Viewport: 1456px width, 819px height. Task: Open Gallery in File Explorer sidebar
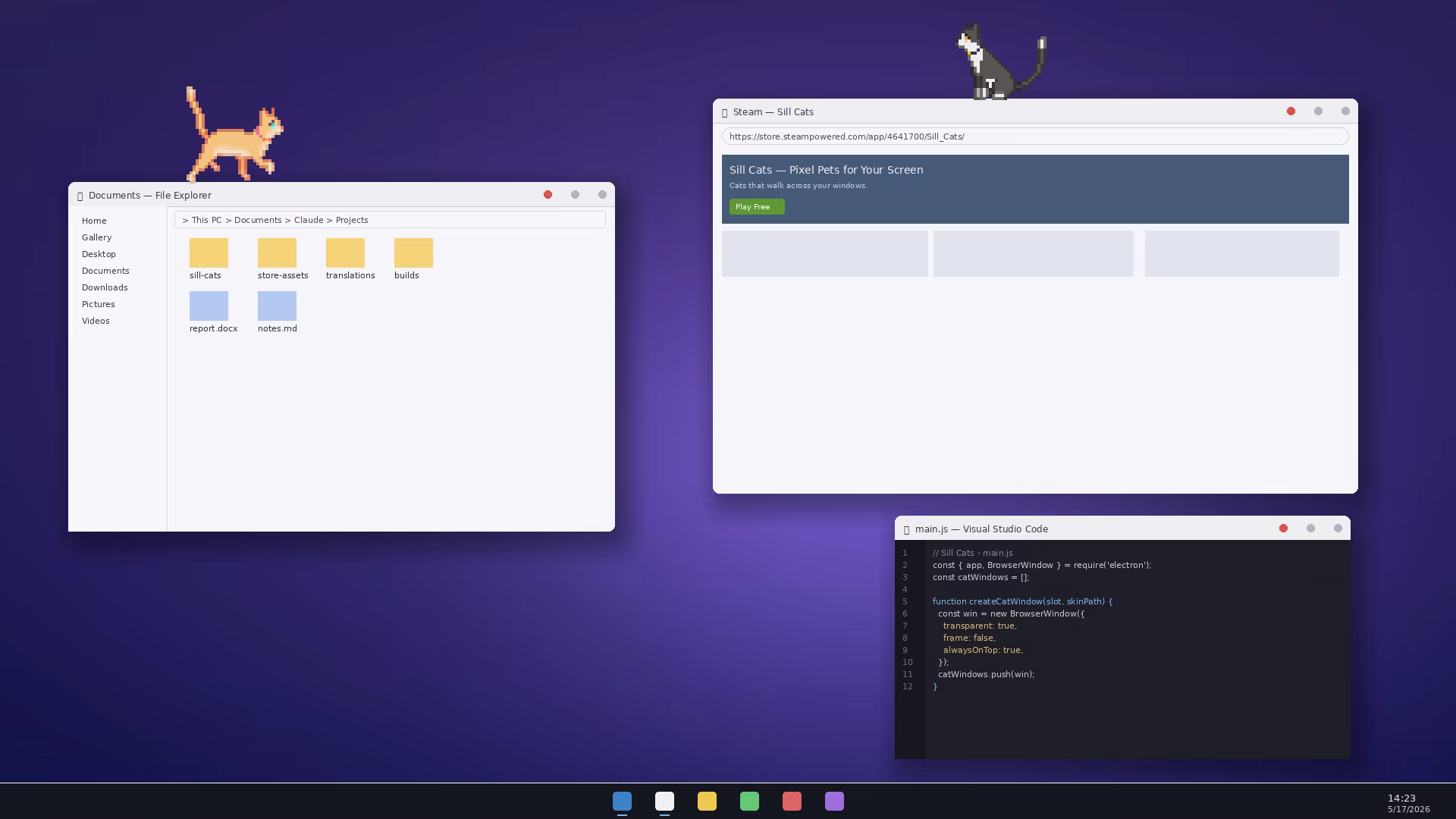pyautogui.click(x=96, y=237)
